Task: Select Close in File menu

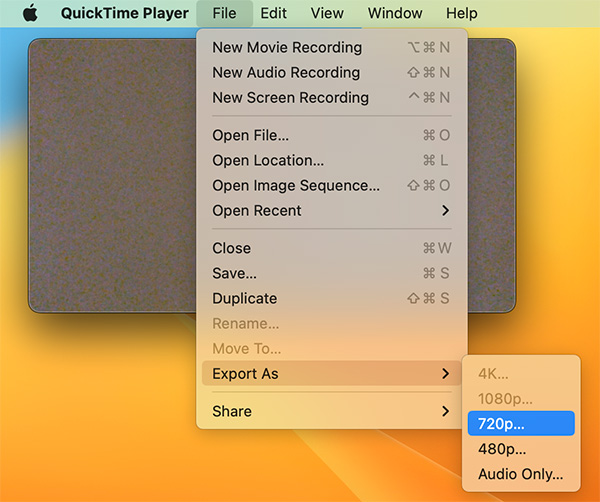Action: (331, 248)
